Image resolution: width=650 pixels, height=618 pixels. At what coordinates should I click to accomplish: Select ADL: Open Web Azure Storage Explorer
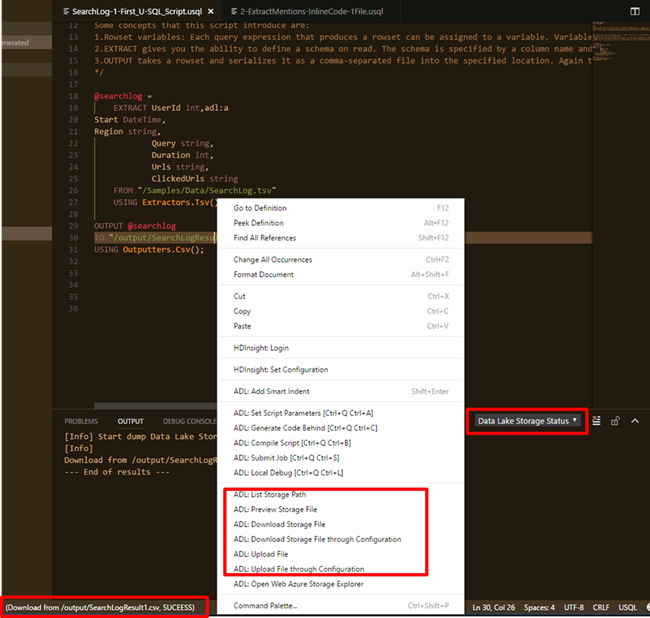pyautogui.click(x=341, y=584)
